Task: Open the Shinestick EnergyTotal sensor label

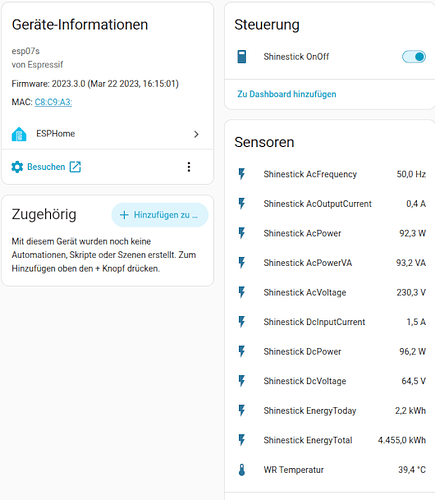Action: coord(308,440)
